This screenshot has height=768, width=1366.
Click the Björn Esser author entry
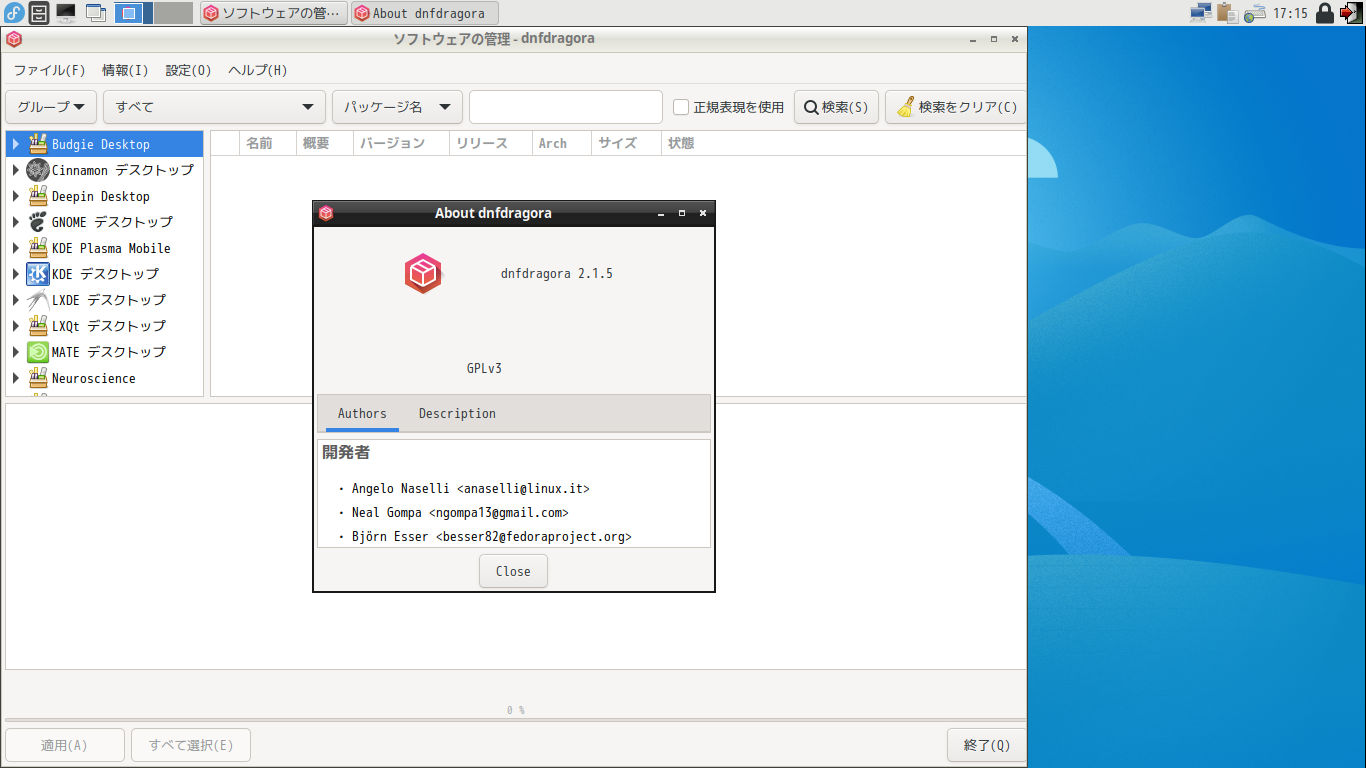[492, 537]
